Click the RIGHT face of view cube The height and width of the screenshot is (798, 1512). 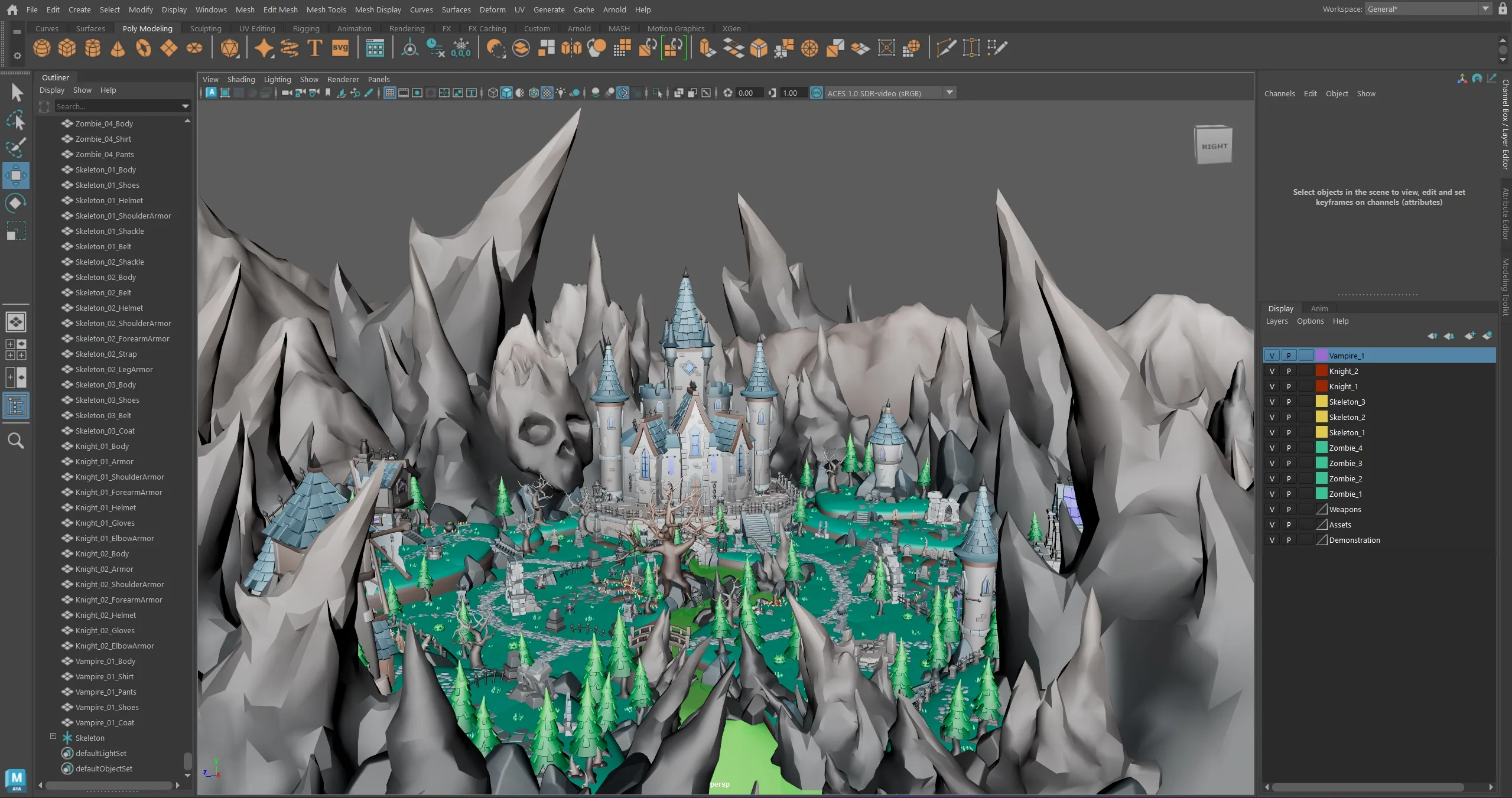click(x=1214, y=146)
